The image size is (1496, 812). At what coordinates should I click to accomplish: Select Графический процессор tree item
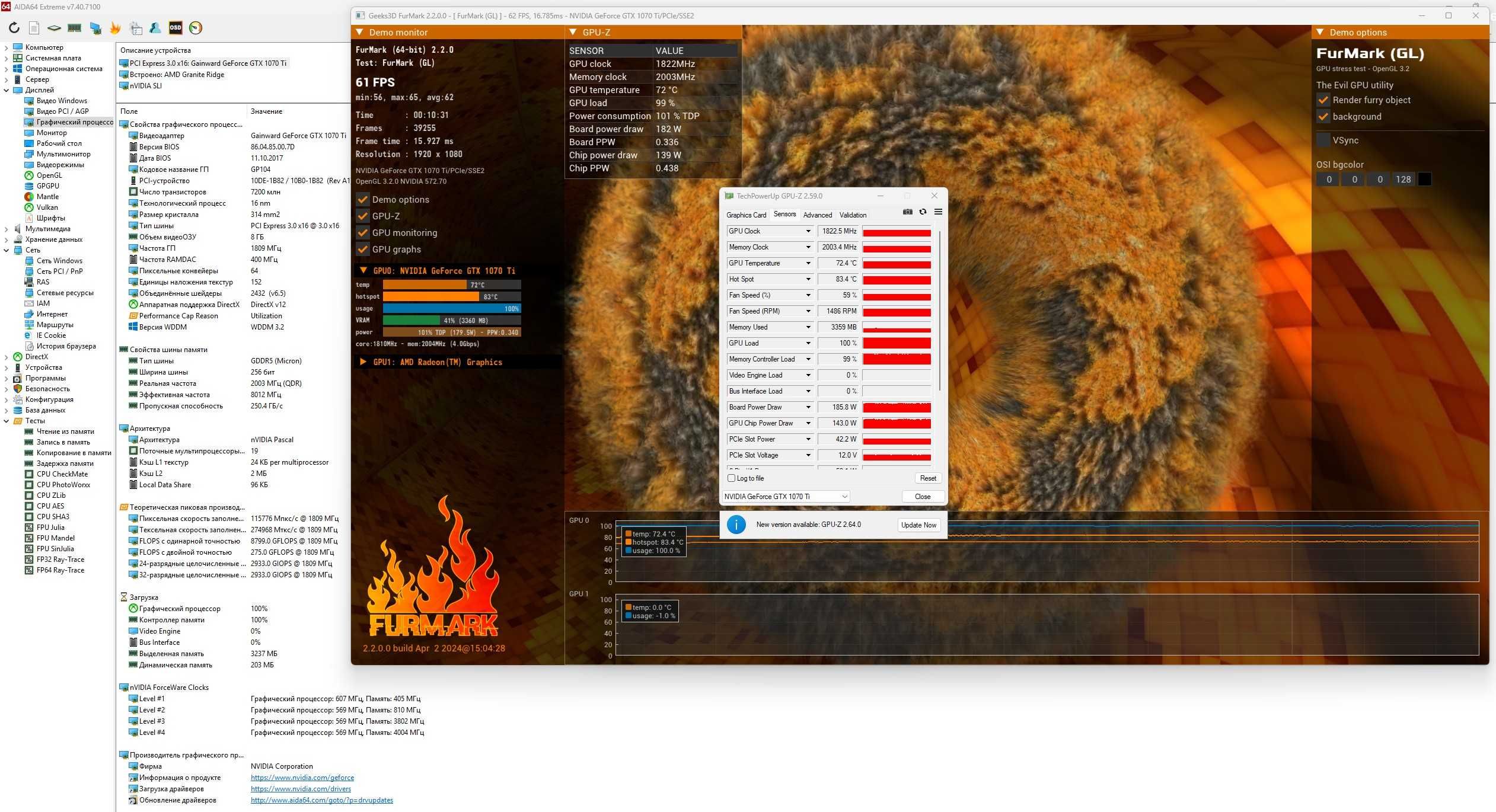tap(69, 122)
